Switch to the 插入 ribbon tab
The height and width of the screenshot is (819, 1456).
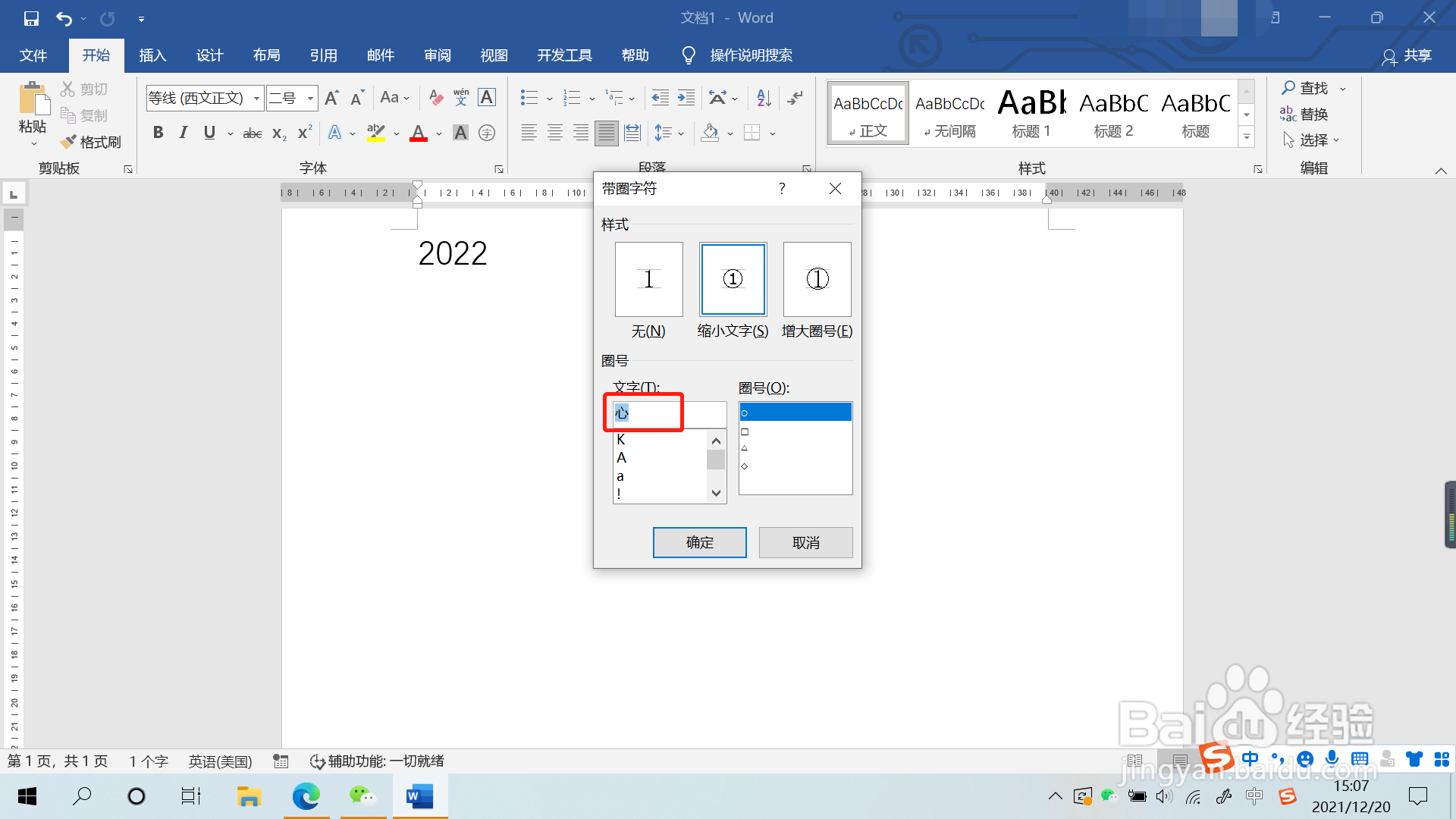[152, 55]
